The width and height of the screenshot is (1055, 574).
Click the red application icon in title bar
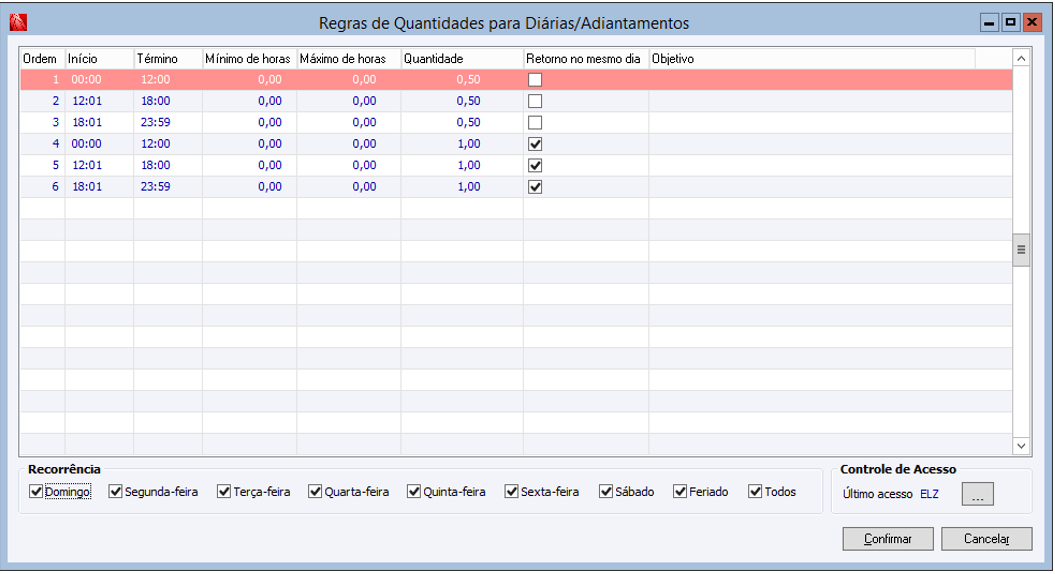coord(18,23)
